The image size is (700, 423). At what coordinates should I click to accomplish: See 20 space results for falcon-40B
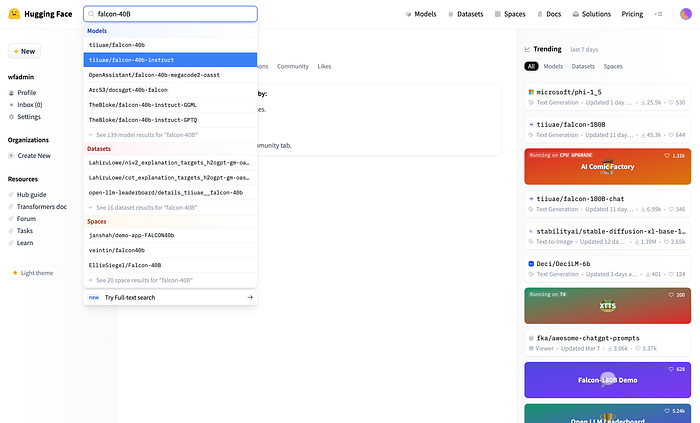tap(170, 280)
